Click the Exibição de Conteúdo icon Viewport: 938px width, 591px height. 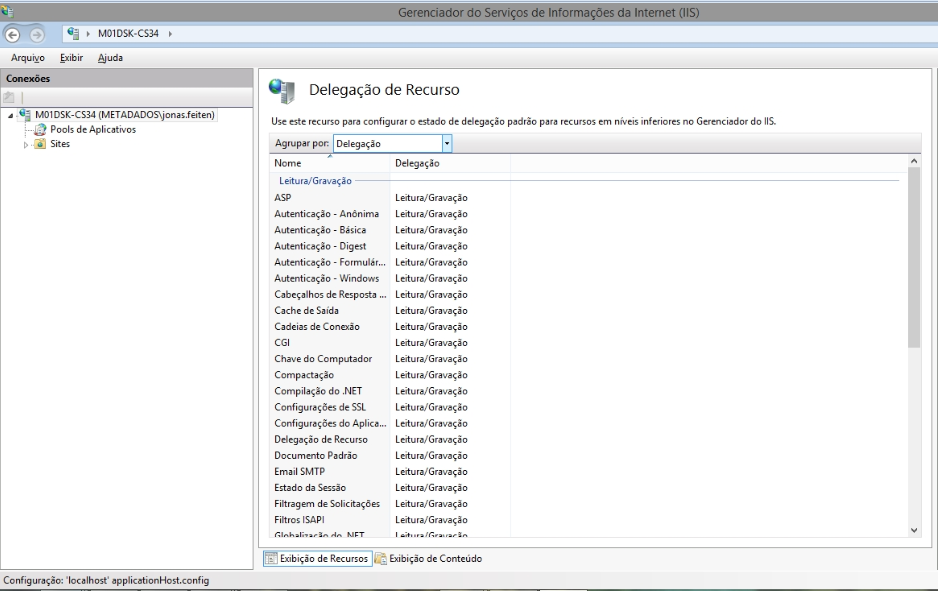tap(380, 559)
